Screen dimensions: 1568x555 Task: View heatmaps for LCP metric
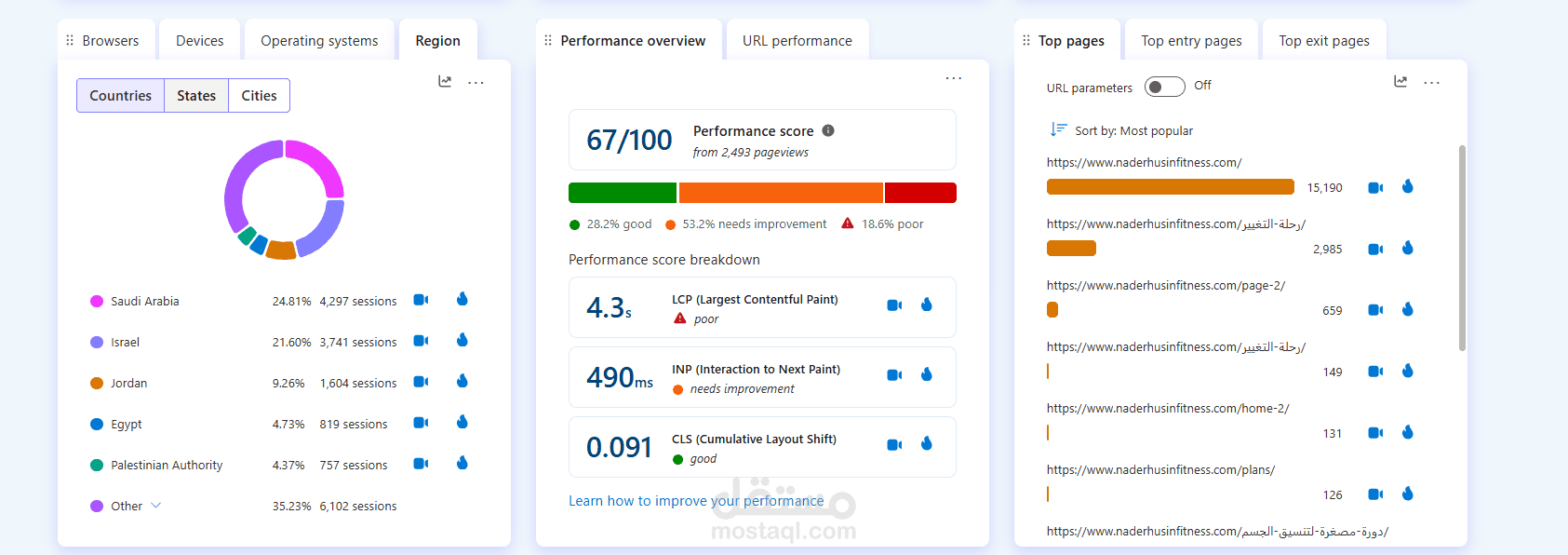click(x=927, y=305)
